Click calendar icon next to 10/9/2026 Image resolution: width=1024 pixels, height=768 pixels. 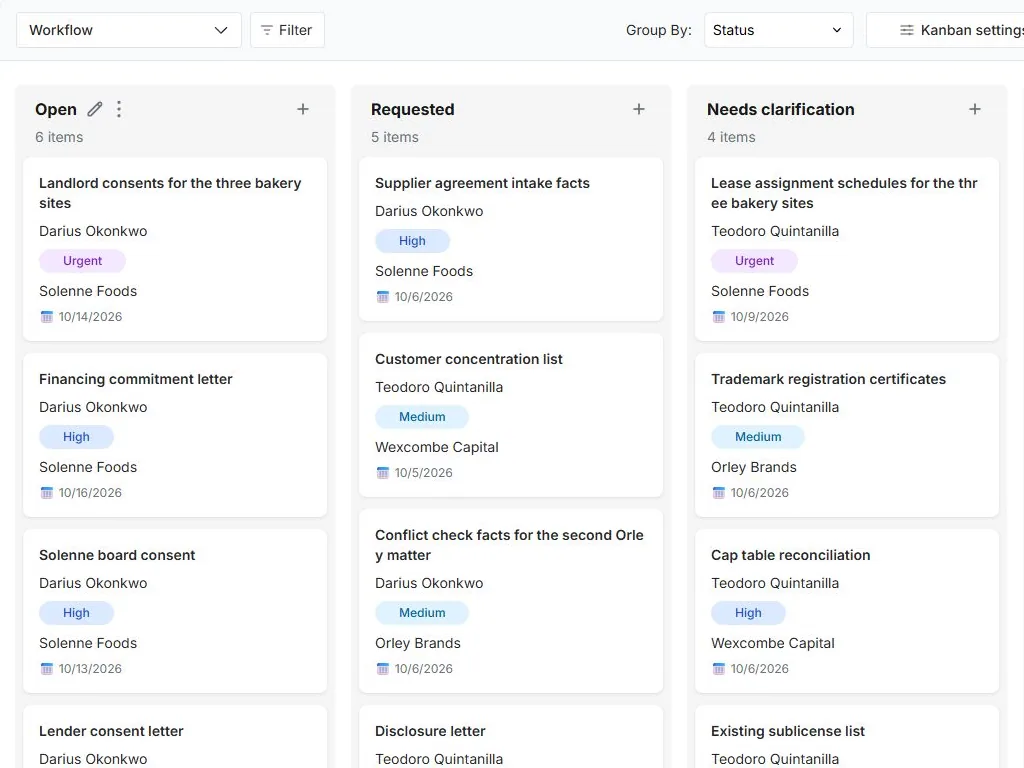point(718,317)
